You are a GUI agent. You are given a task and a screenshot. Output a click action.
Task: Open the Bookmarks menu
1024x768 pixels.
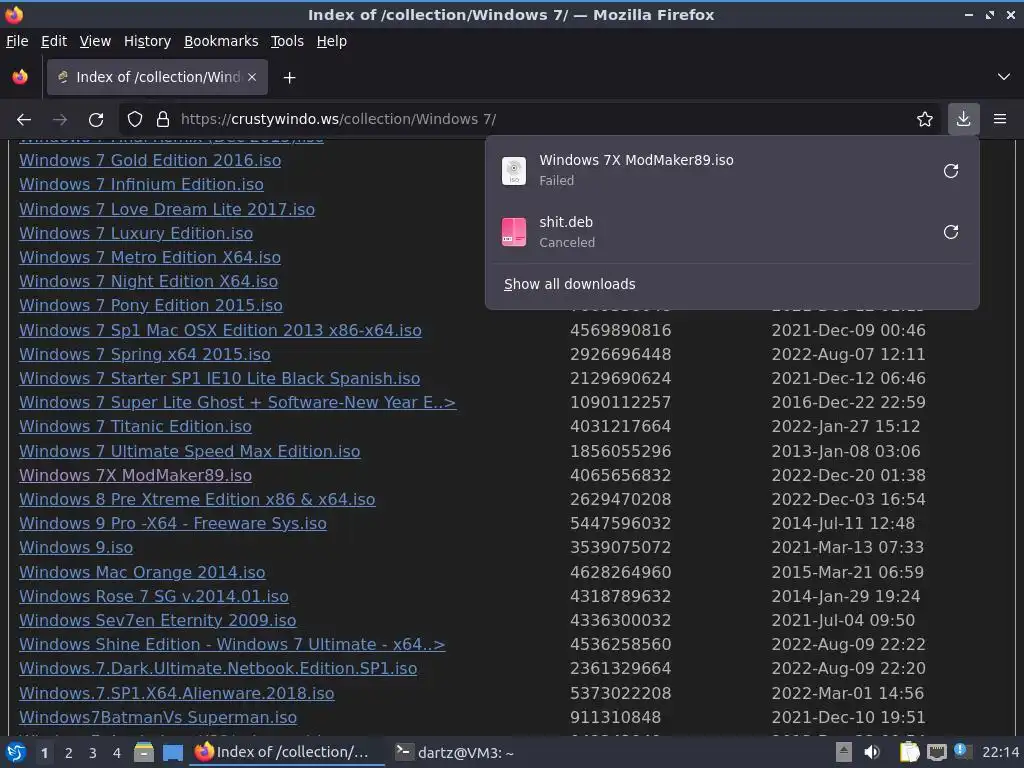pyautogui.click(x=221, y=41)
